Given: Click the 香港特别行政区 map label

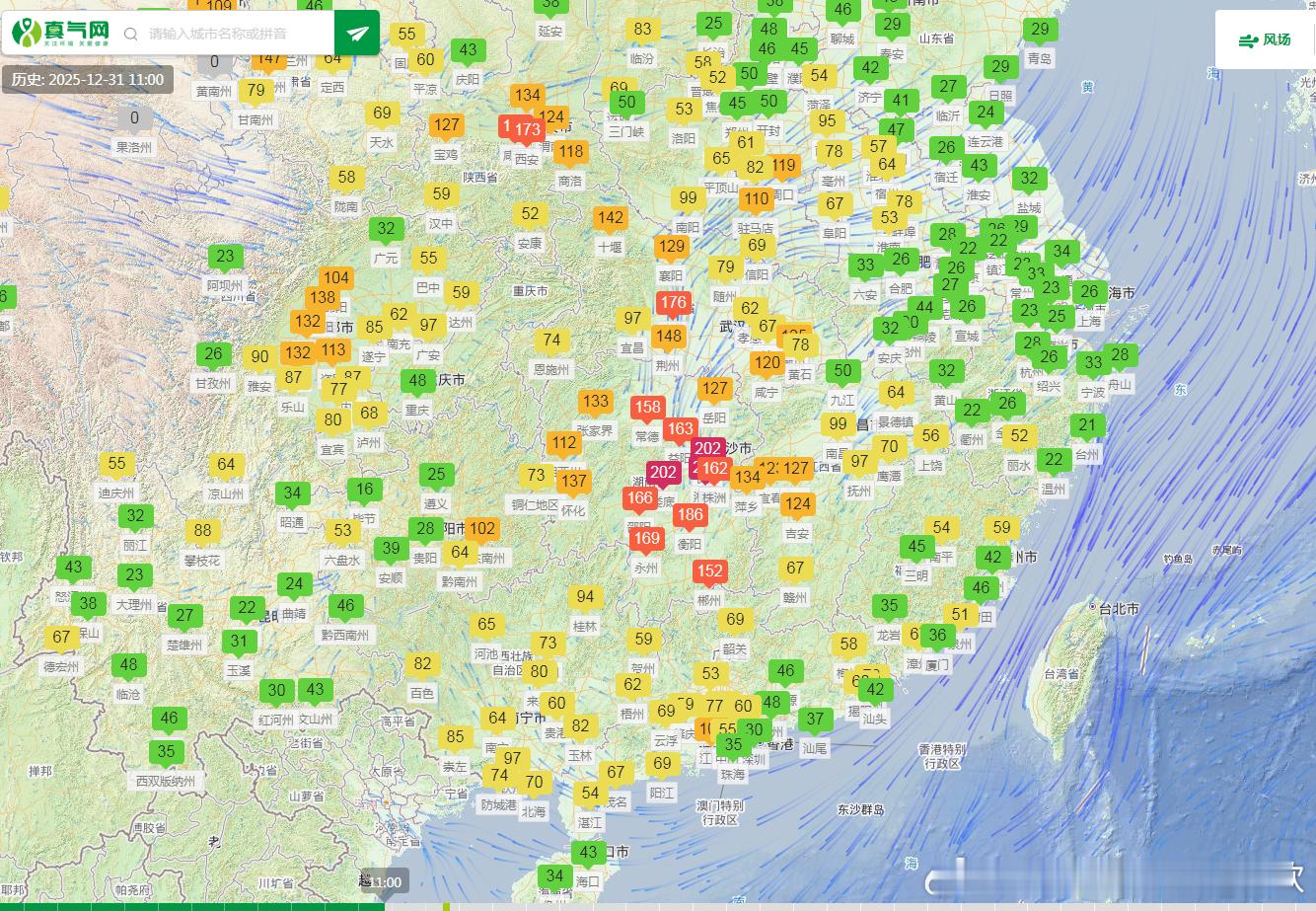Looking at the screenshot, I should click(x=942, y=756).
